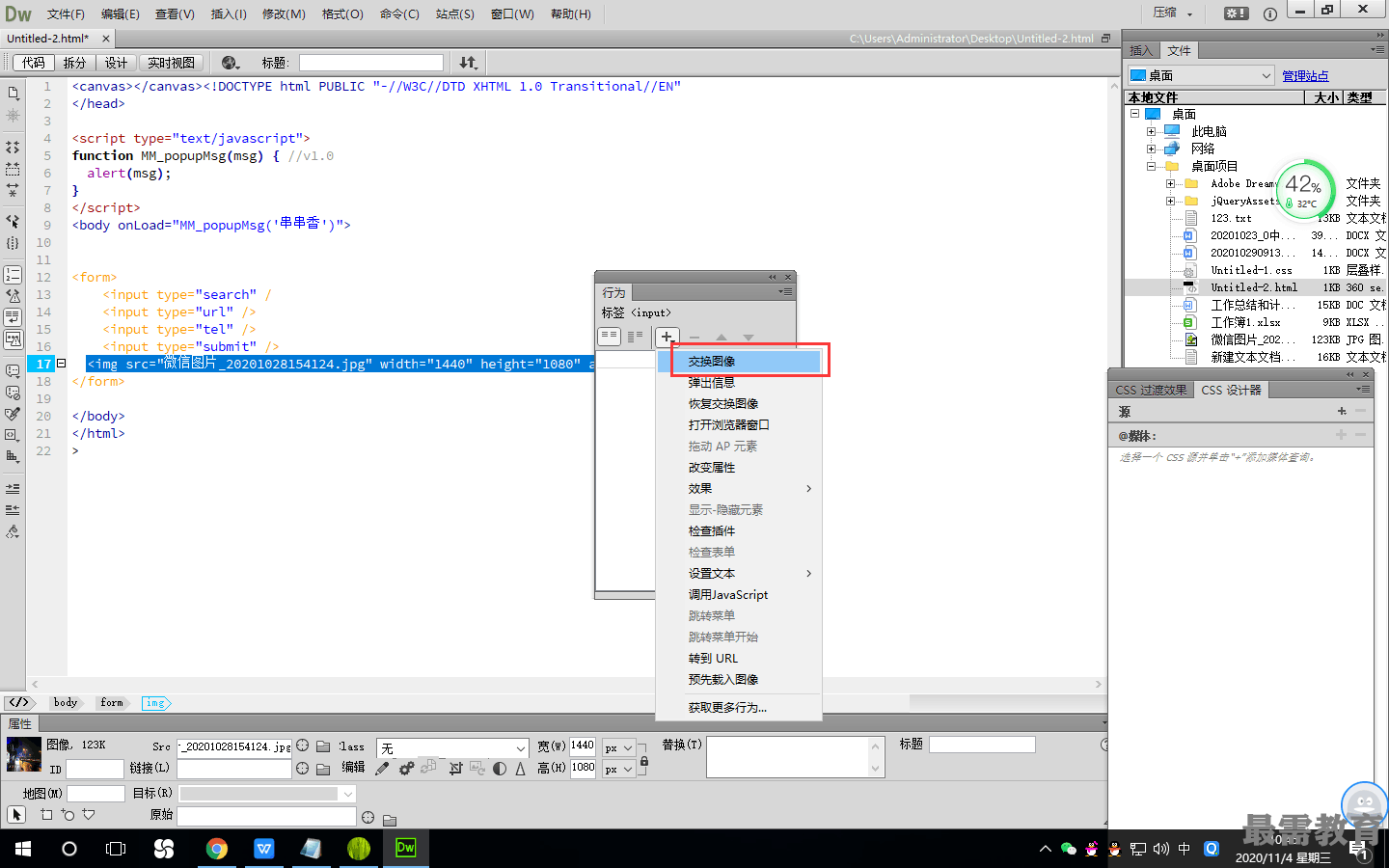Click the img tag in tag selector

(x=155, y=703)
